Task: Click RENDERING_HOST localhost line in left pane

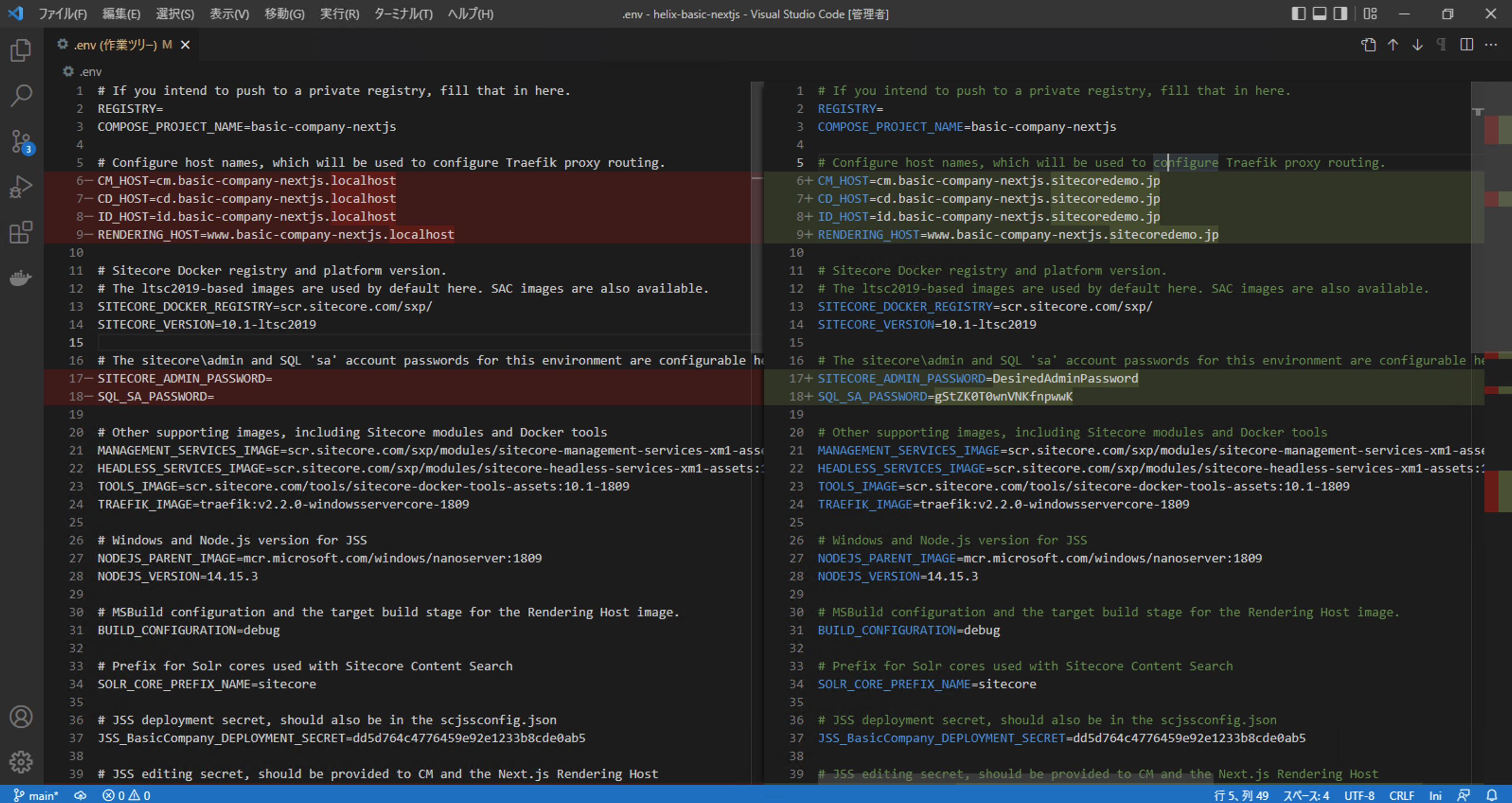Action: (x=276, y=234)
